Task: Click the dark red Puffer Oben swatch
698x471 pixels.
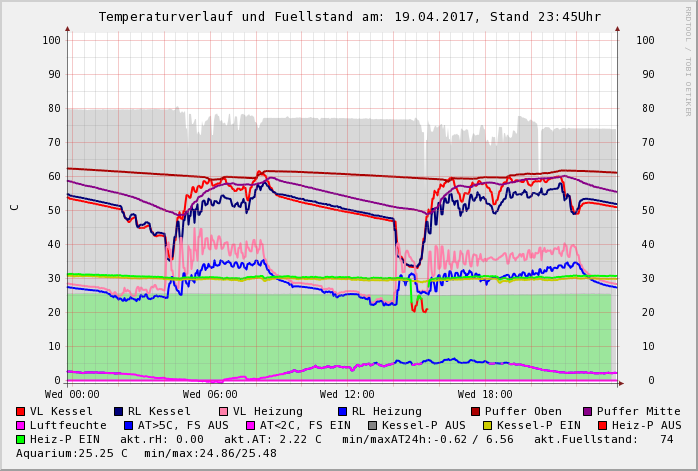Action: (475, 411)
